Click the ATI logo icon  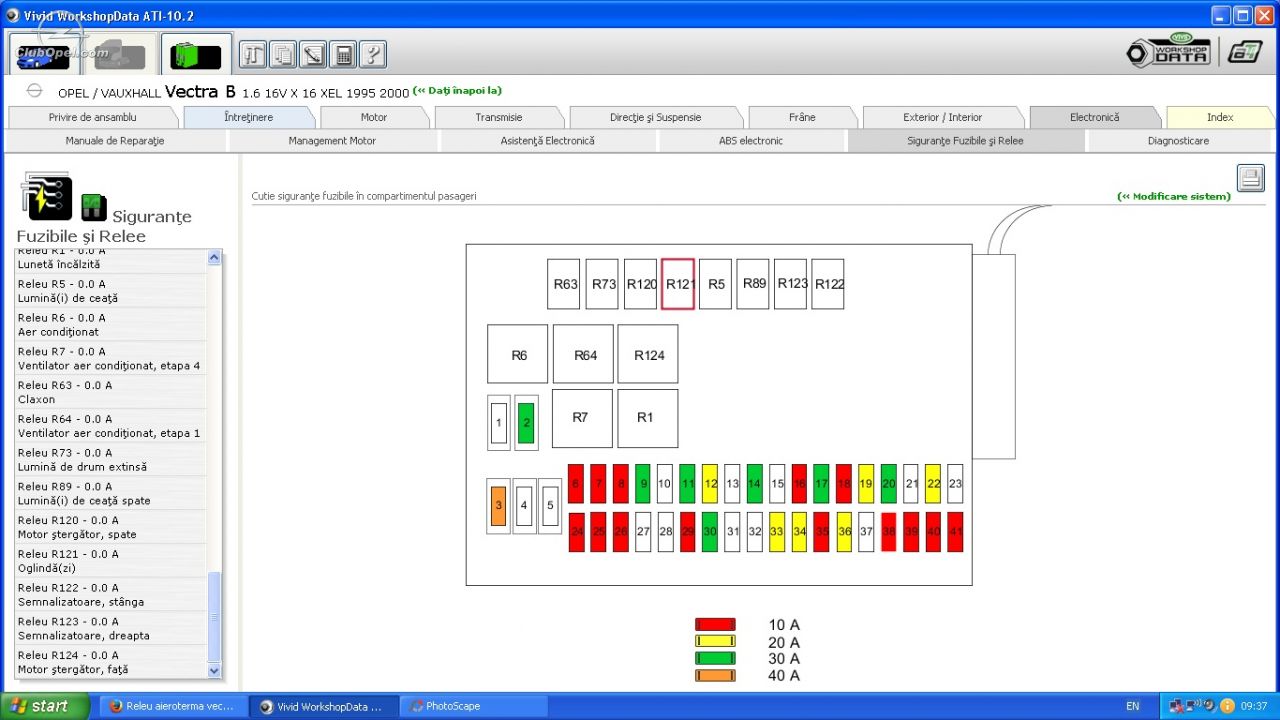click(1245, 52)
